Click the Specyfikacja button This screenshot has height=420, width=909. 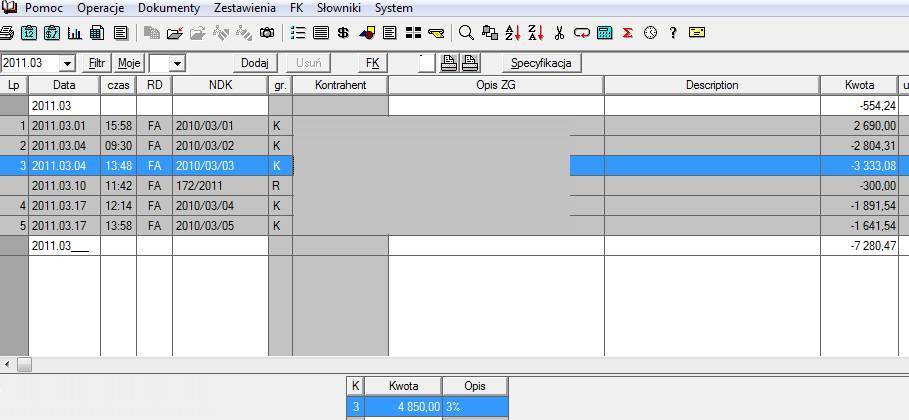coord(540,63)
